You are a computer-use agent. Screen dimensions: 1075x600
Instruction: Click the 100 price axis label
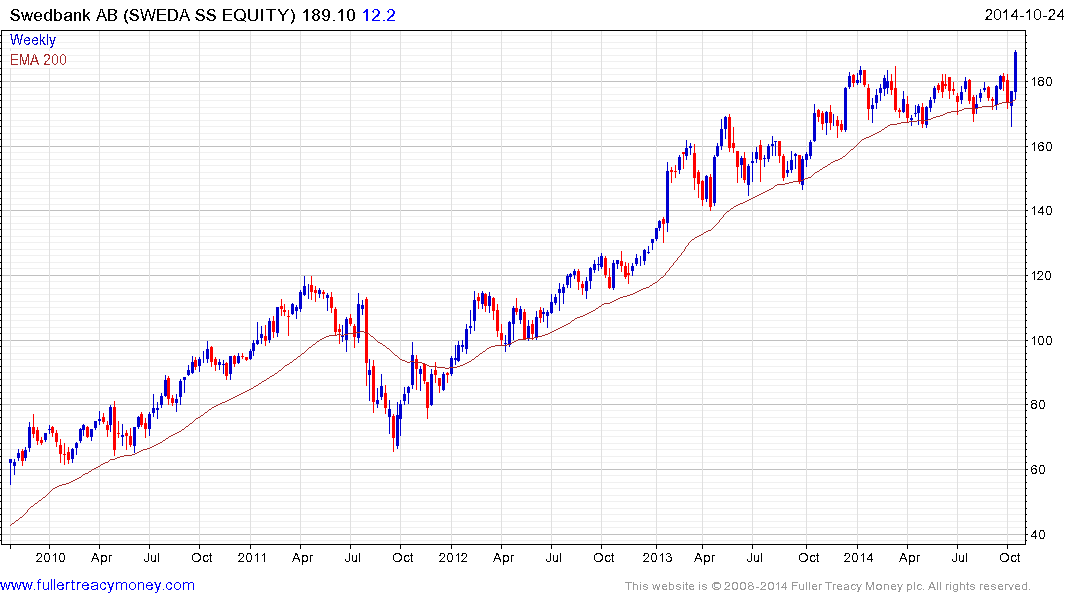tap(1041, 340)
